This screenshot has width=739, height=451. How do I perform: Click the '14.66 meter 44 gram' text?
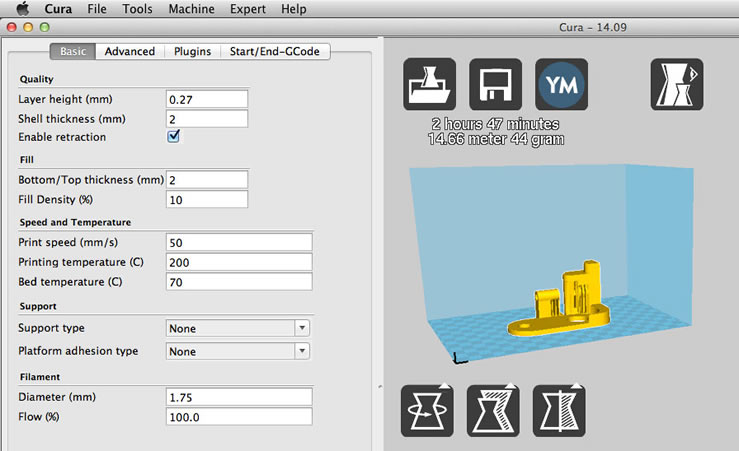pyautogui.click(x=496, y=139)
